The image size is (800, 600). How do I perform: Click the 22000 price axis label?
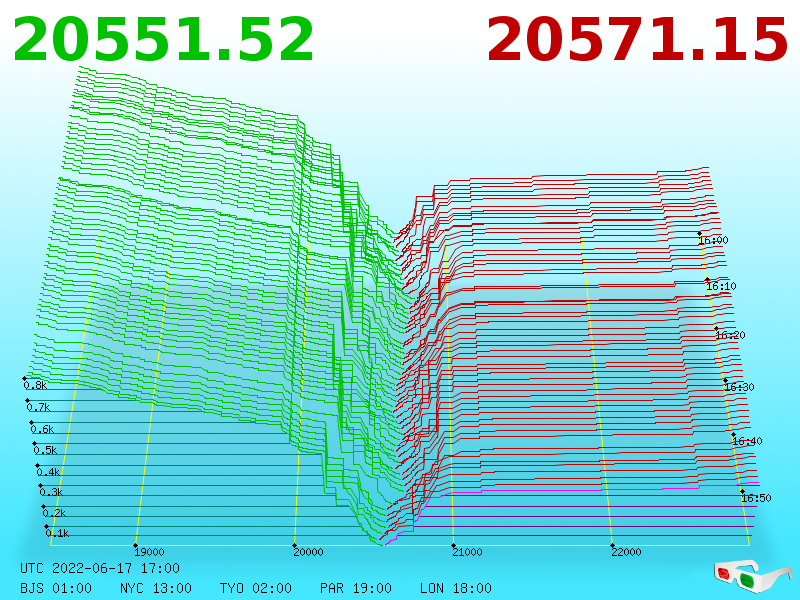pyautogui.click(x=627, y=552)
